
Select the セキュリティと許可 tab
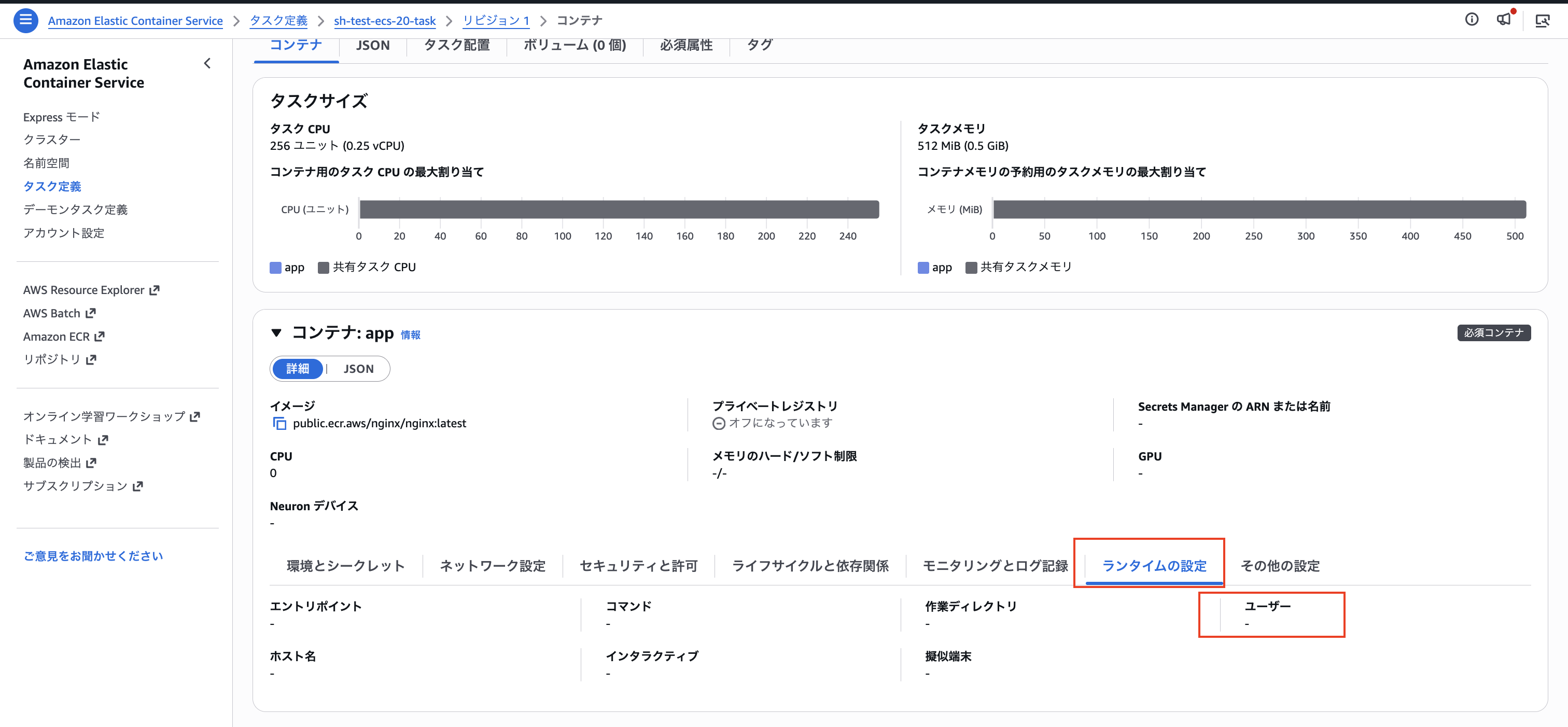pyautogui.click(x=638, y=566)
